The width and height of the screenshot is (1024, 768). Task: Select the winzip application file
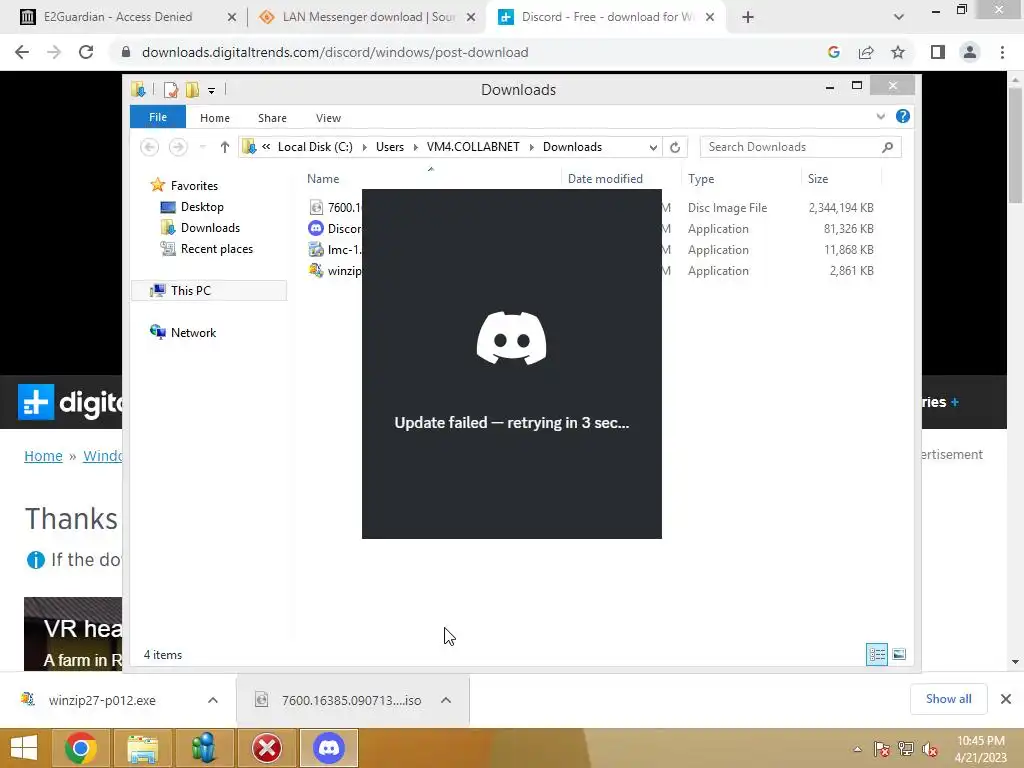coord(334,270)
